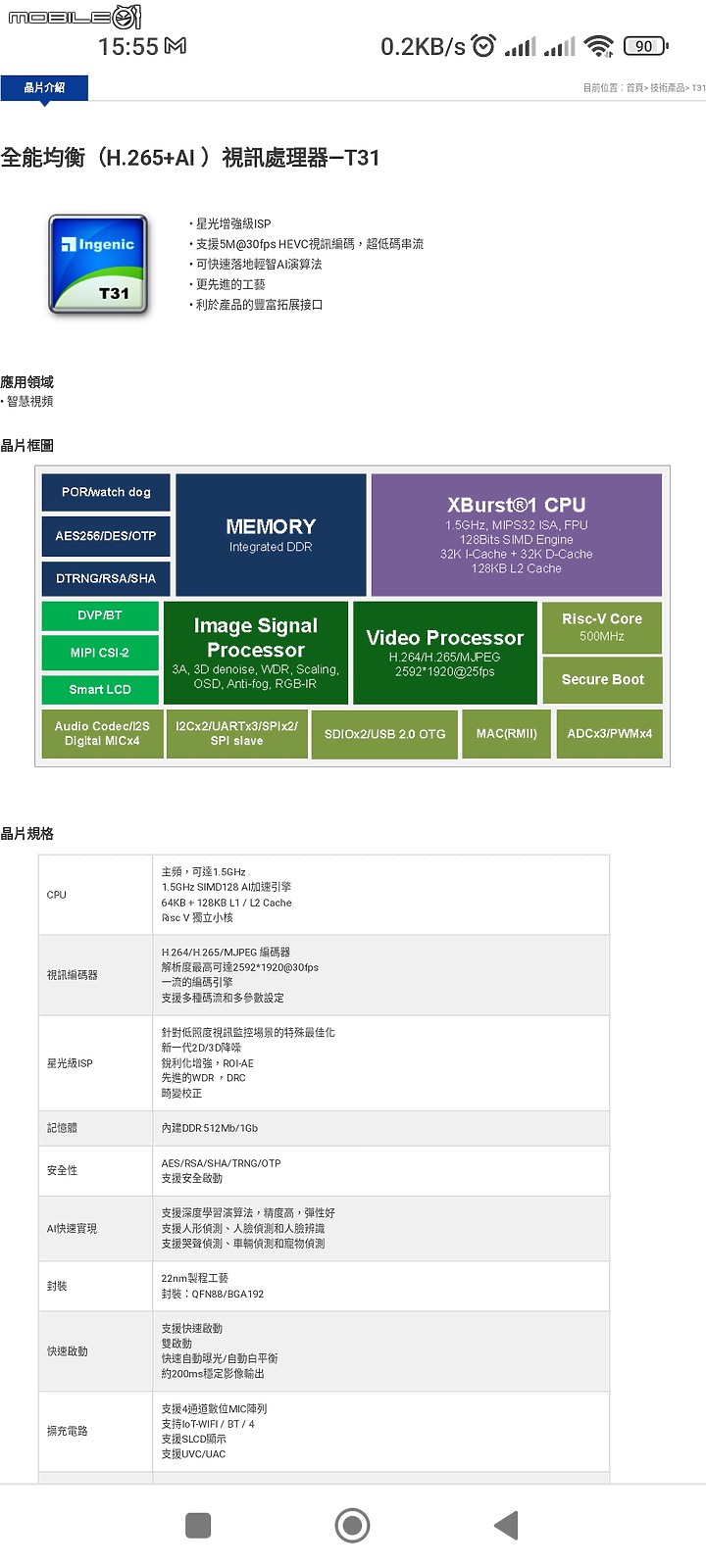This screenshot has height=1568, width=706.
Task: Tap the DVP/BT block
Action: pyautogui.click(x=100, y=615)
